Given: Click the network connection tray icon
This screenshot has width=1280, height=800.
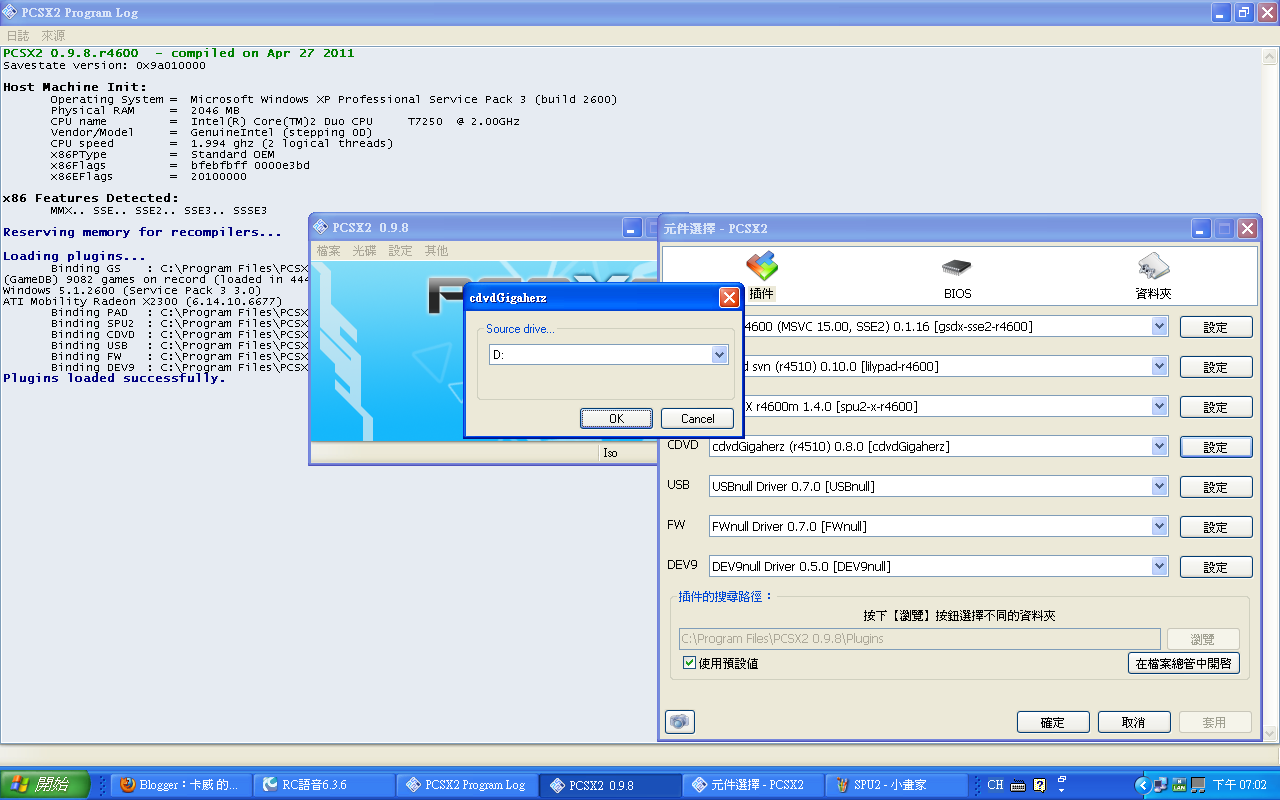Looking at the screenshot, I should click(1160, 785).
